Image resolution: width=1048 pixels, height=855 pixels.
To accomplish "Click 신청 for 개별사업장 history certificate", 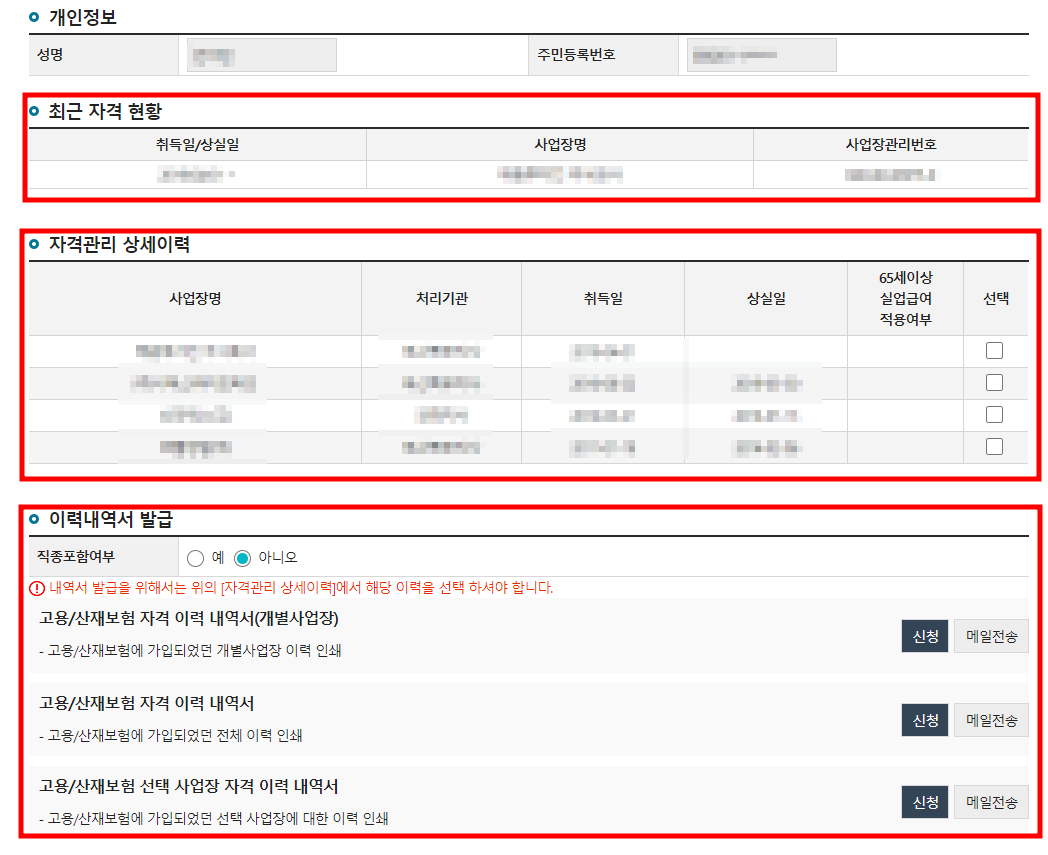I will [924, 636].
